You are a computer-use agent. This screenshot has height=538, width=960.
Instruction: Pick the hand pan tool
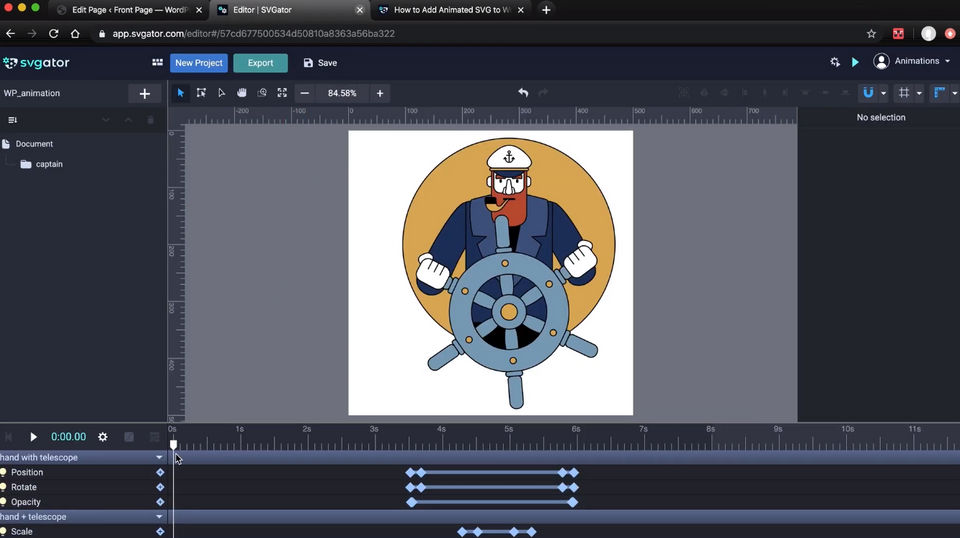(242, 93)
